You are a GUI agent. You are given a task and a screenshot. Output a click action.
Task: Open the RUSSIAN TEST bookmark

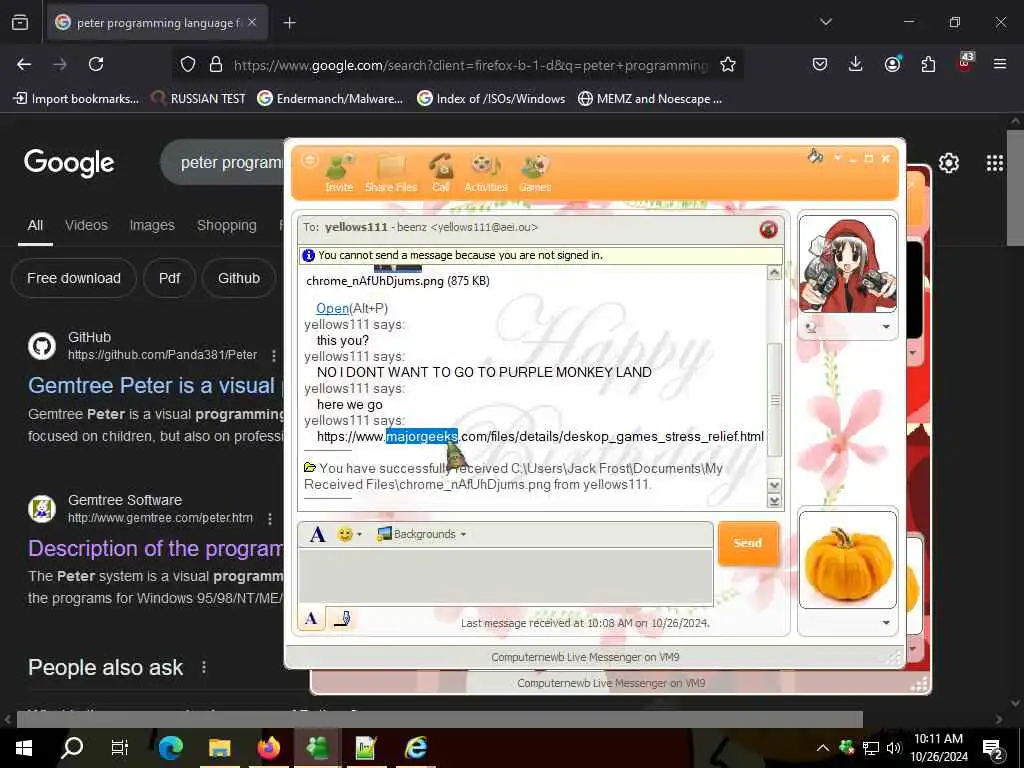198,99
